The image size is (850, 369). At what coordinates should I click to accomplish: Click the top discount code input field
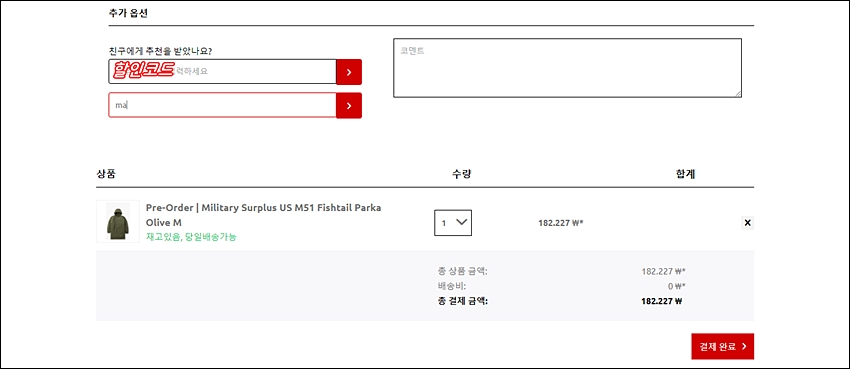click(x=222, y=72)
